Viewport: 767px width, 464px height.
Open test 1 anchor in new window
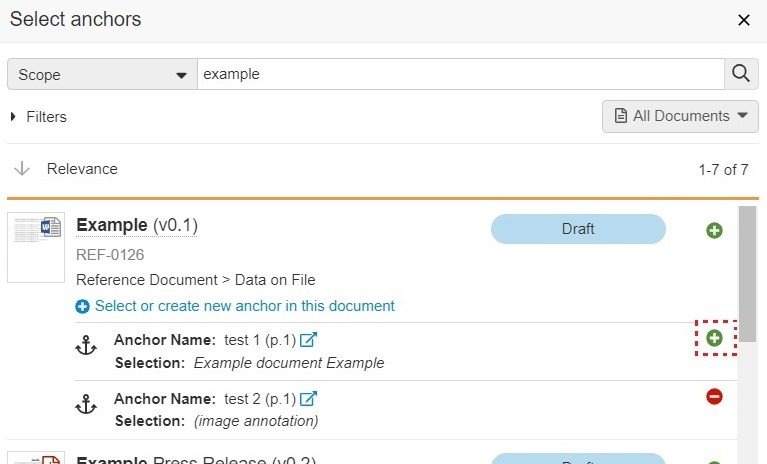[308, 340]
